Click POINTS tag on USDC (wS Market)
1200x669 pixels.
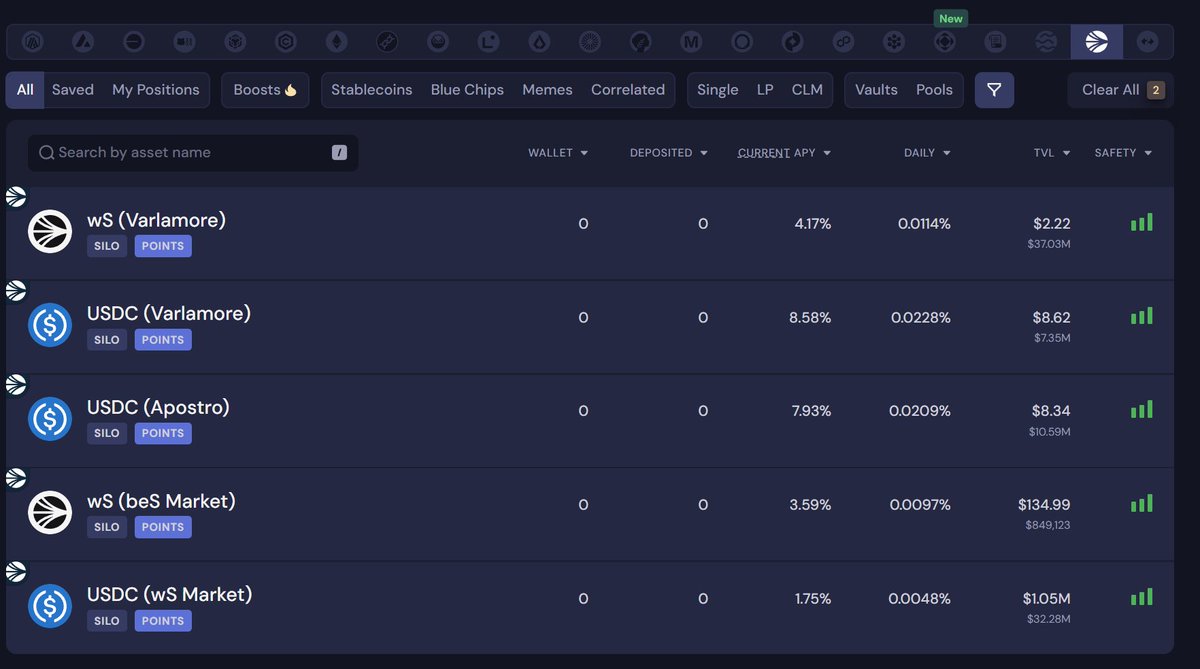[x=163, y=621]
